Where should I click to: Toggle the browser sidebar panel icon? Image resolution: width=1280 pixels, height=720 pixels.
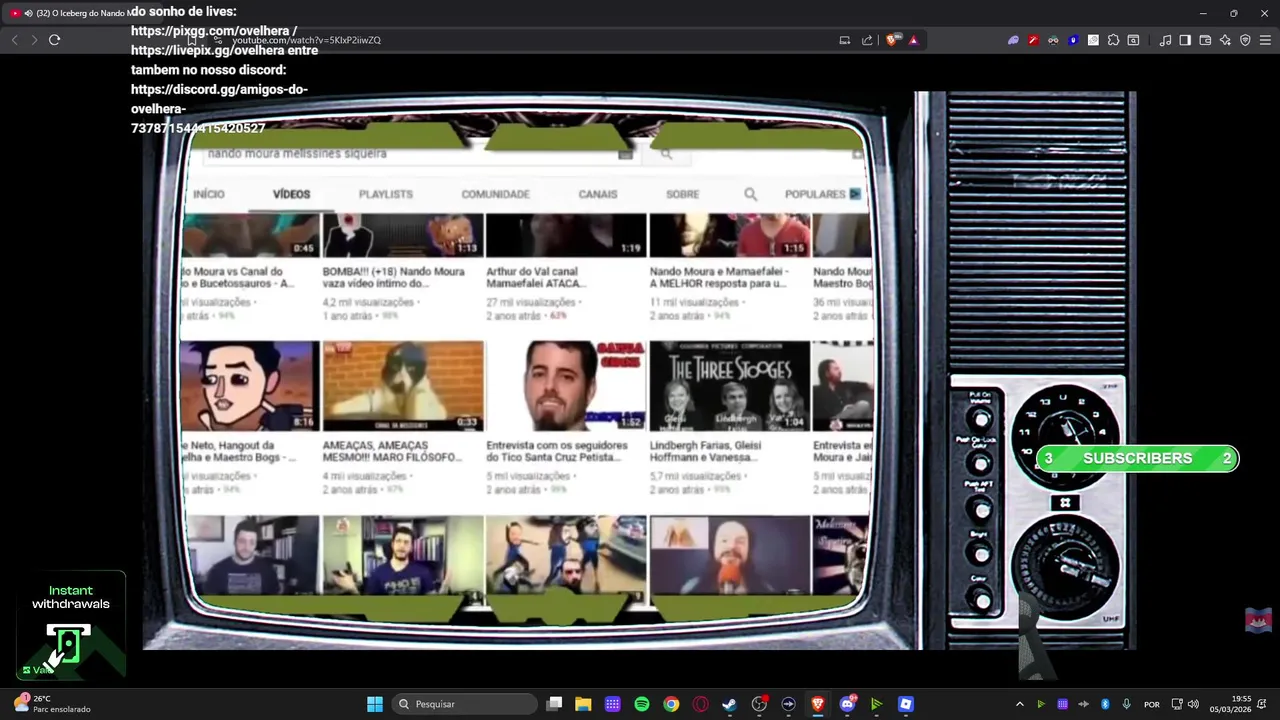pos(1185,40)
